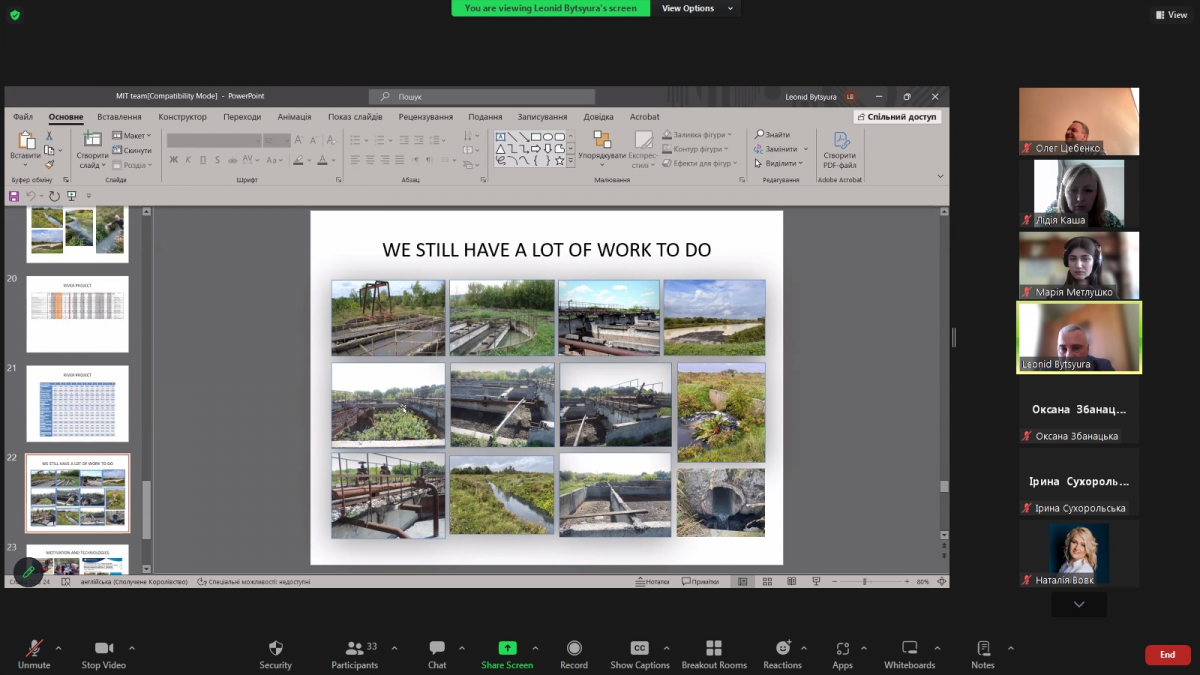Viewport: 1200px width, 675px height.
Task: Unmute the microphone
Action: point(34,648)
